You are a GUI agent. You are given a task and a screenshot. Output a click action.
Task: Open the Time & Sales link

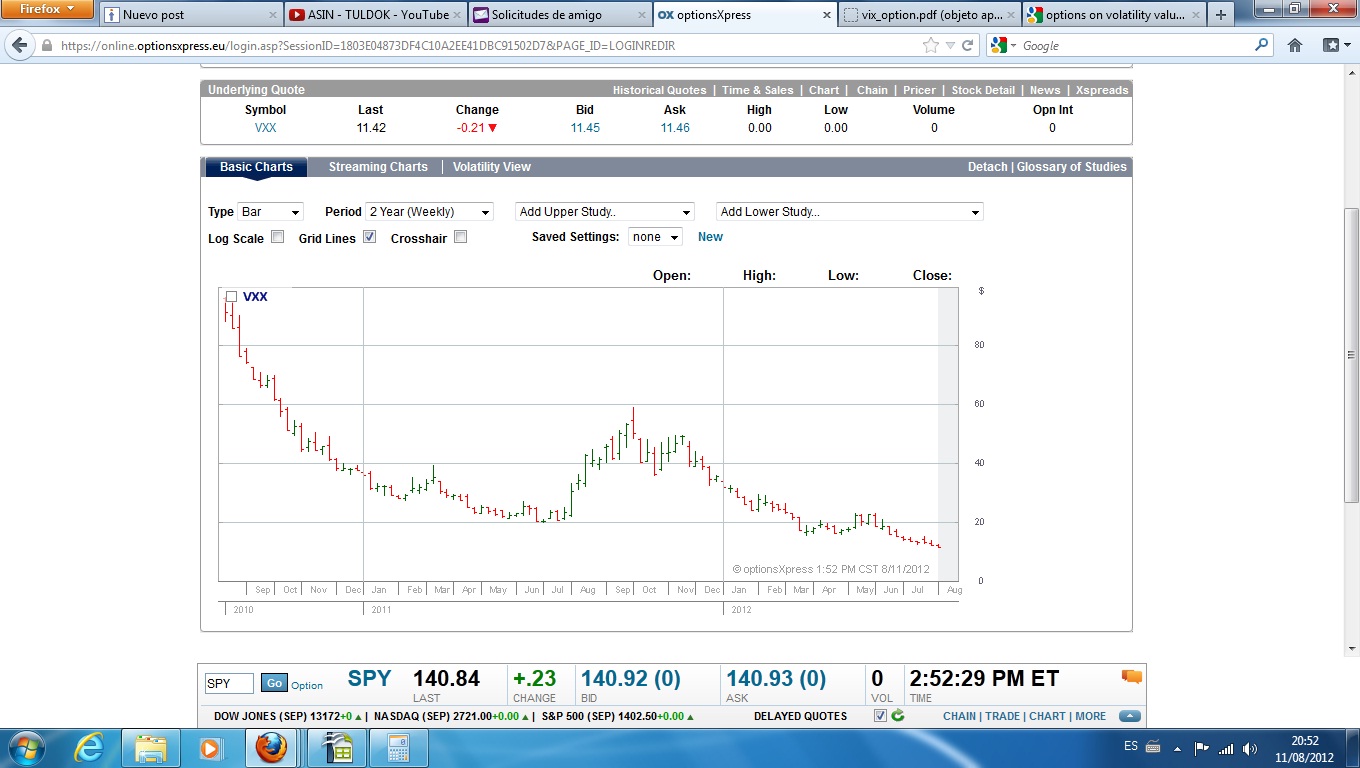[x=757, y=90]
